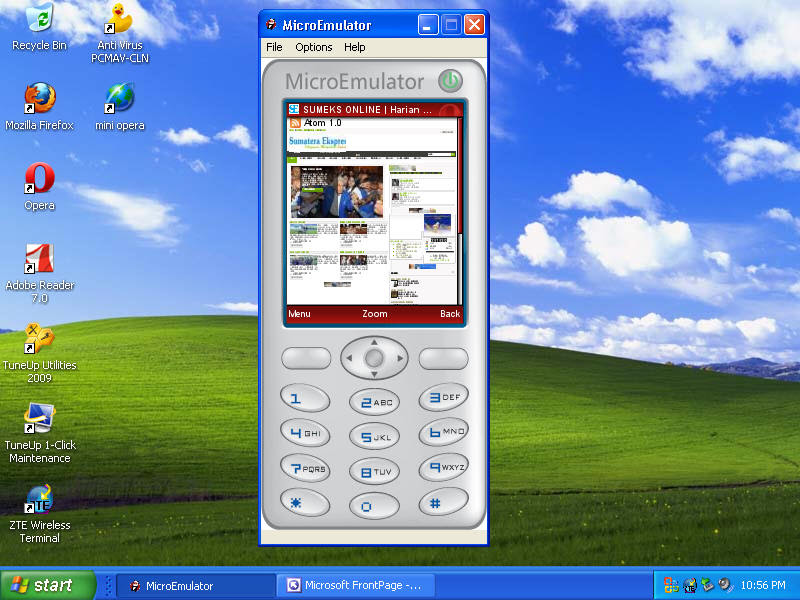The image size is (800, 600).
Task: Switch to MicroEmulator taskbar button
Action: [x=196, y=586]
